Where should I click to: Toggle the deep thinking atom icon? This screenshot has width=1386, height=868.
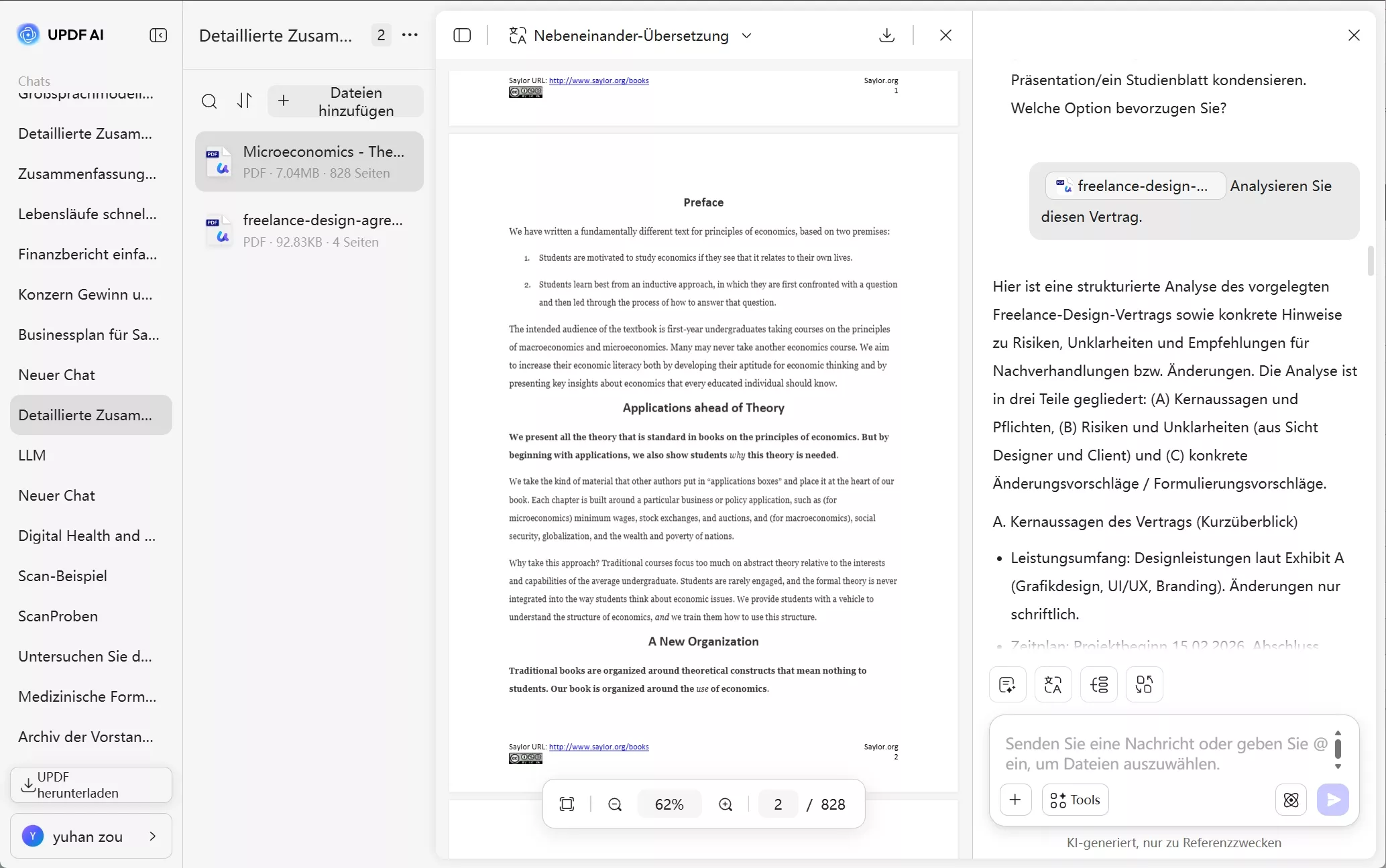1291,800
